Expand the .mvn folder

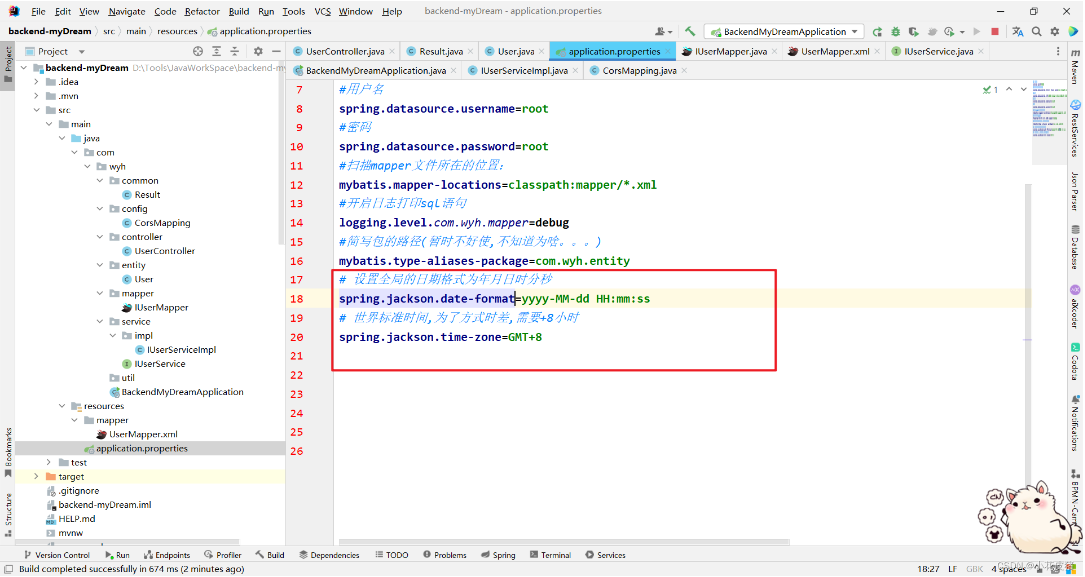coord(37,96)
